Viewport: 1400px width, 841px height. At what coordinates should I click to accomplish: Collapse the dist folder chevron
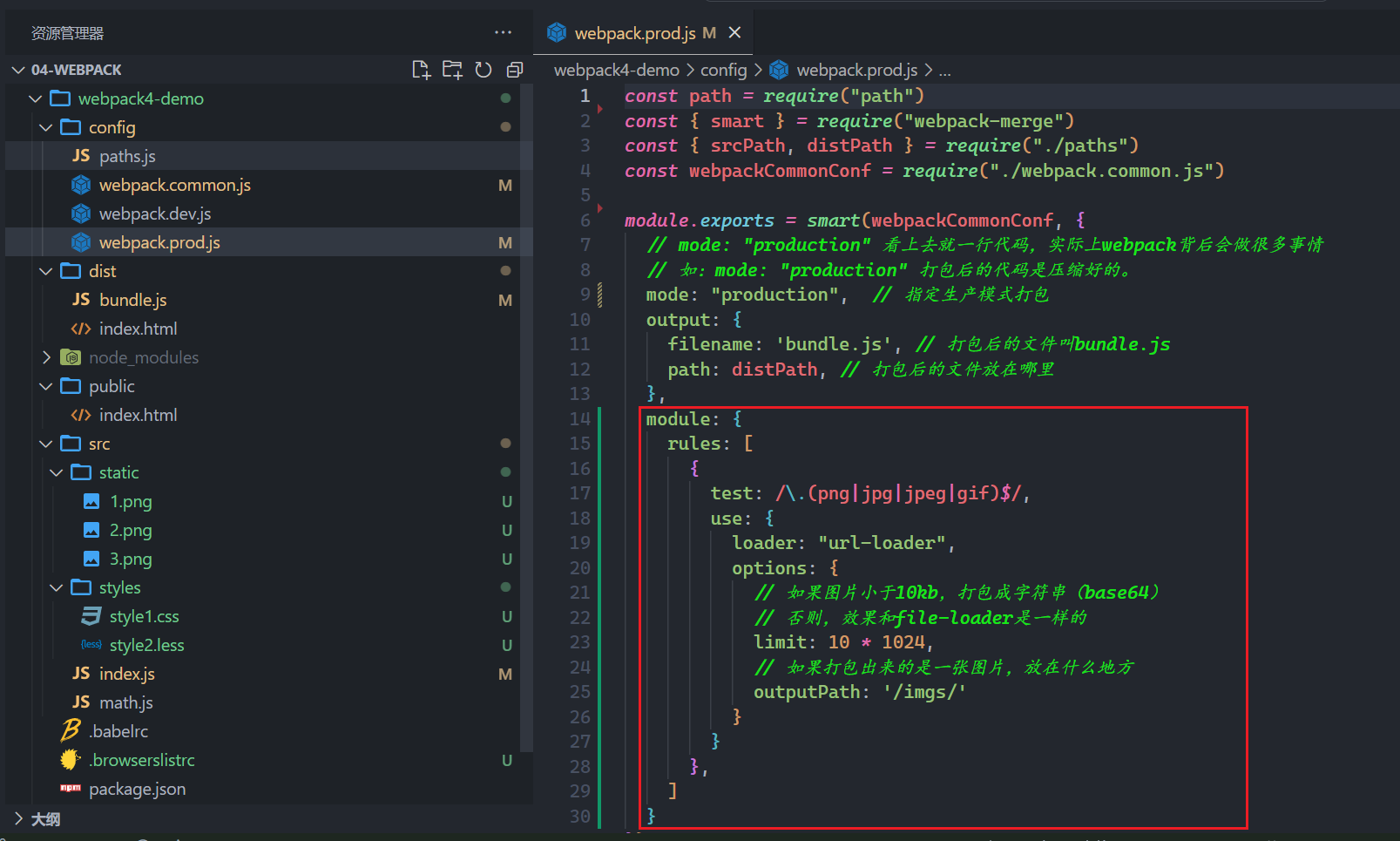(x=46, y=271)
